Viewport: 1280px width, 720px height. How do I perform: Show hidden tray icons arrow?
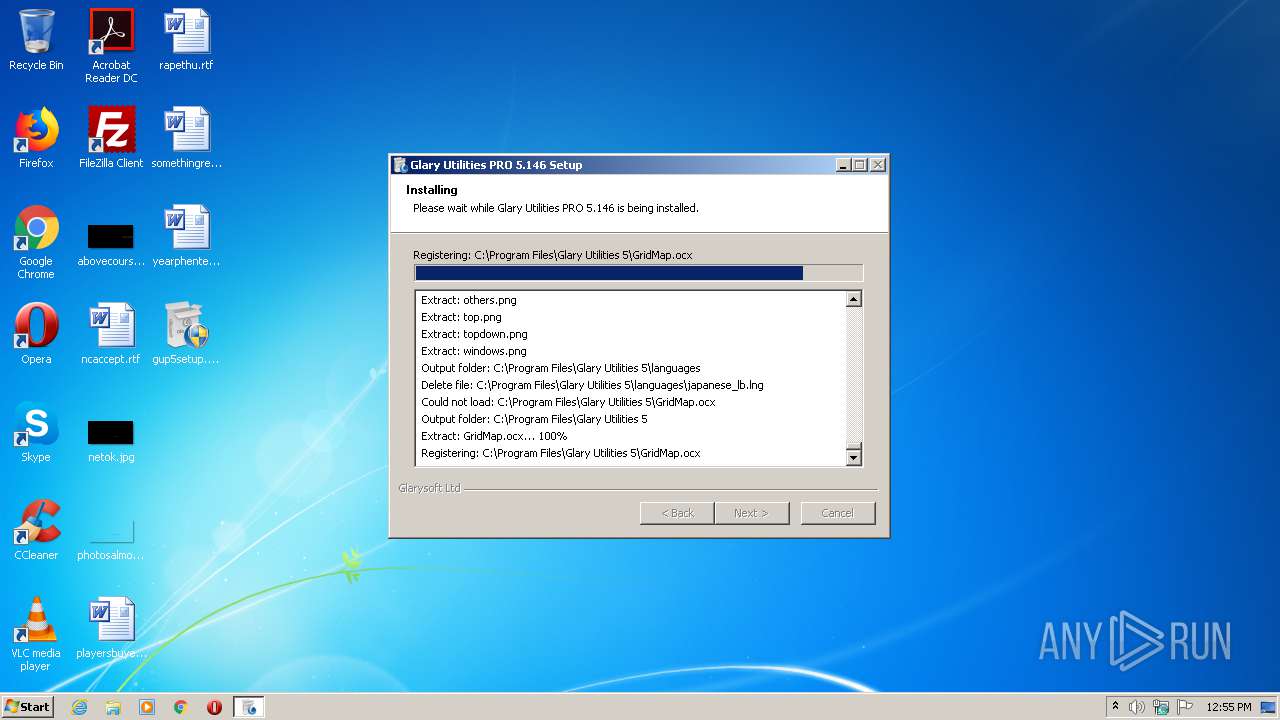(x=1115, y=706)
